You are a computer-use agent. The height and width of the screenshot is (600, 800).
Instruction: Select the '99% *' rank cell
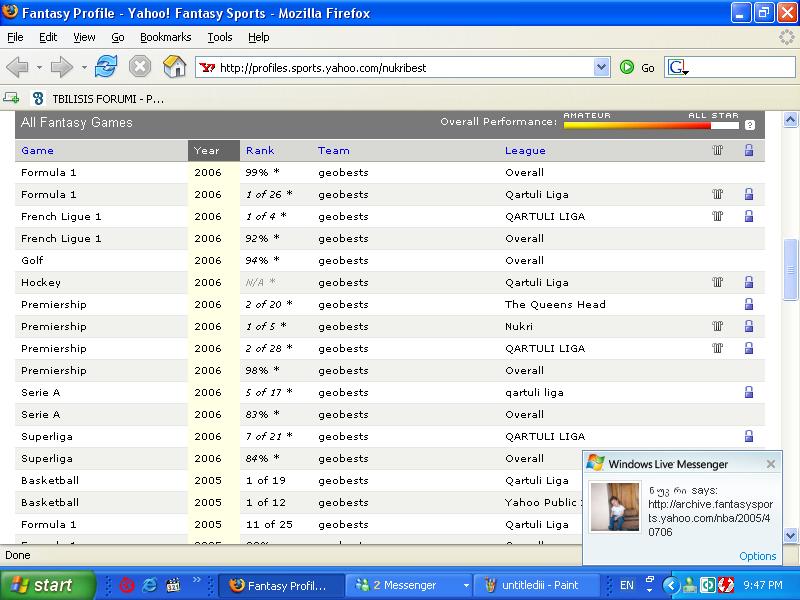pos(263,172)
